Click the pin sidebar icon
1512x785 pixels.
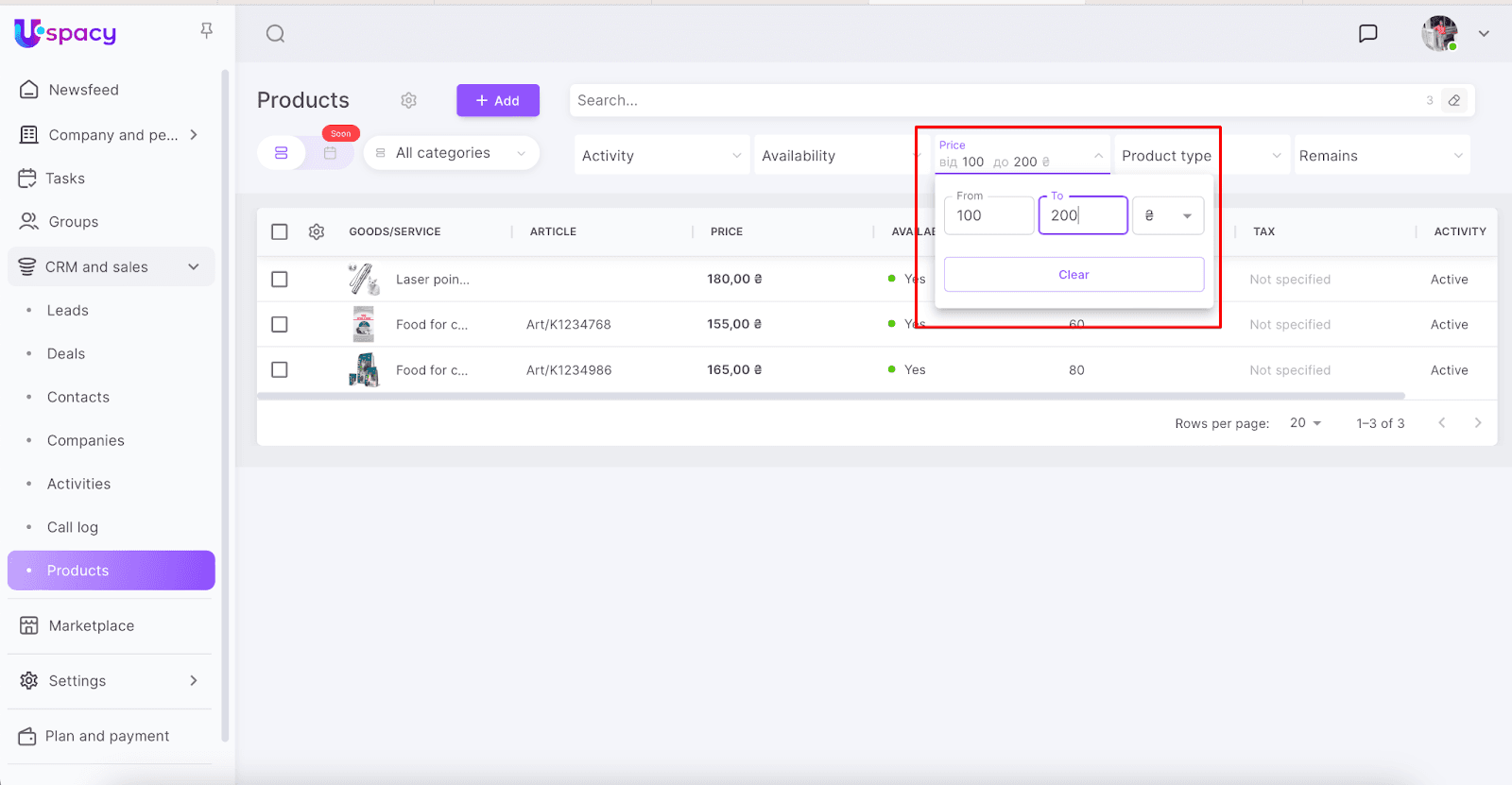pos(206,31)
